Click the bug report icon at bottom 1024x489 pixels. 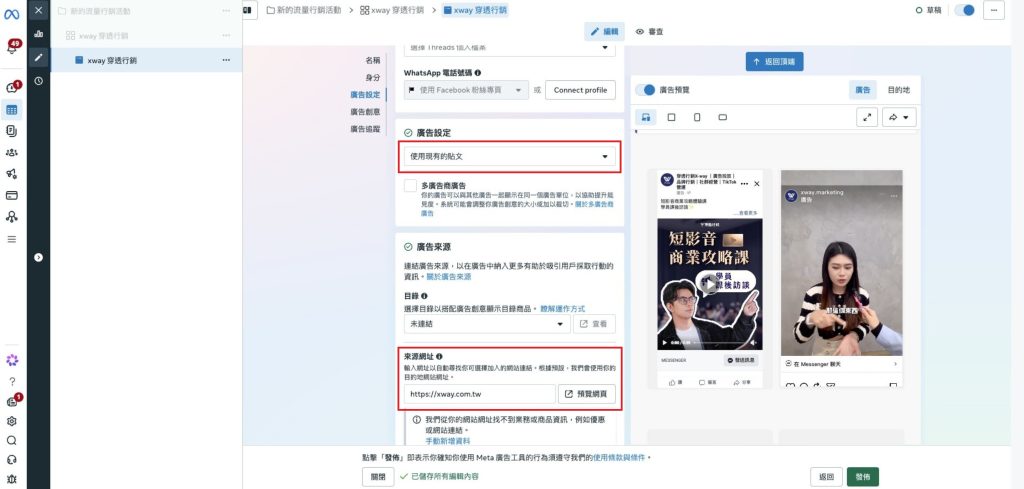click(x=12, y=479)
